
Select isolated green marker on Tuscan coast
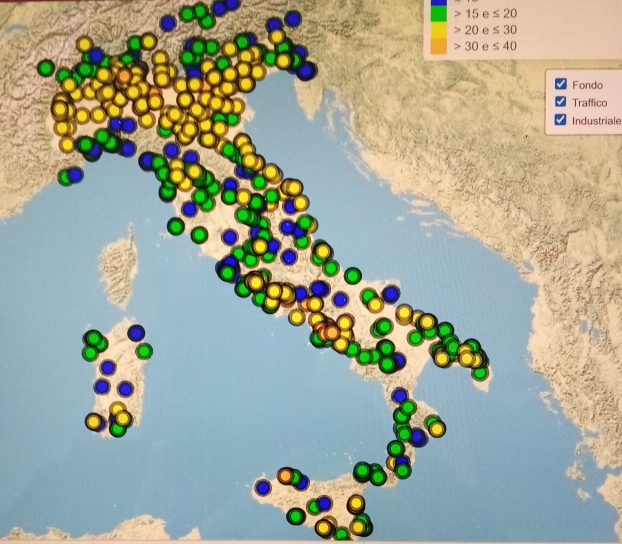176,226
